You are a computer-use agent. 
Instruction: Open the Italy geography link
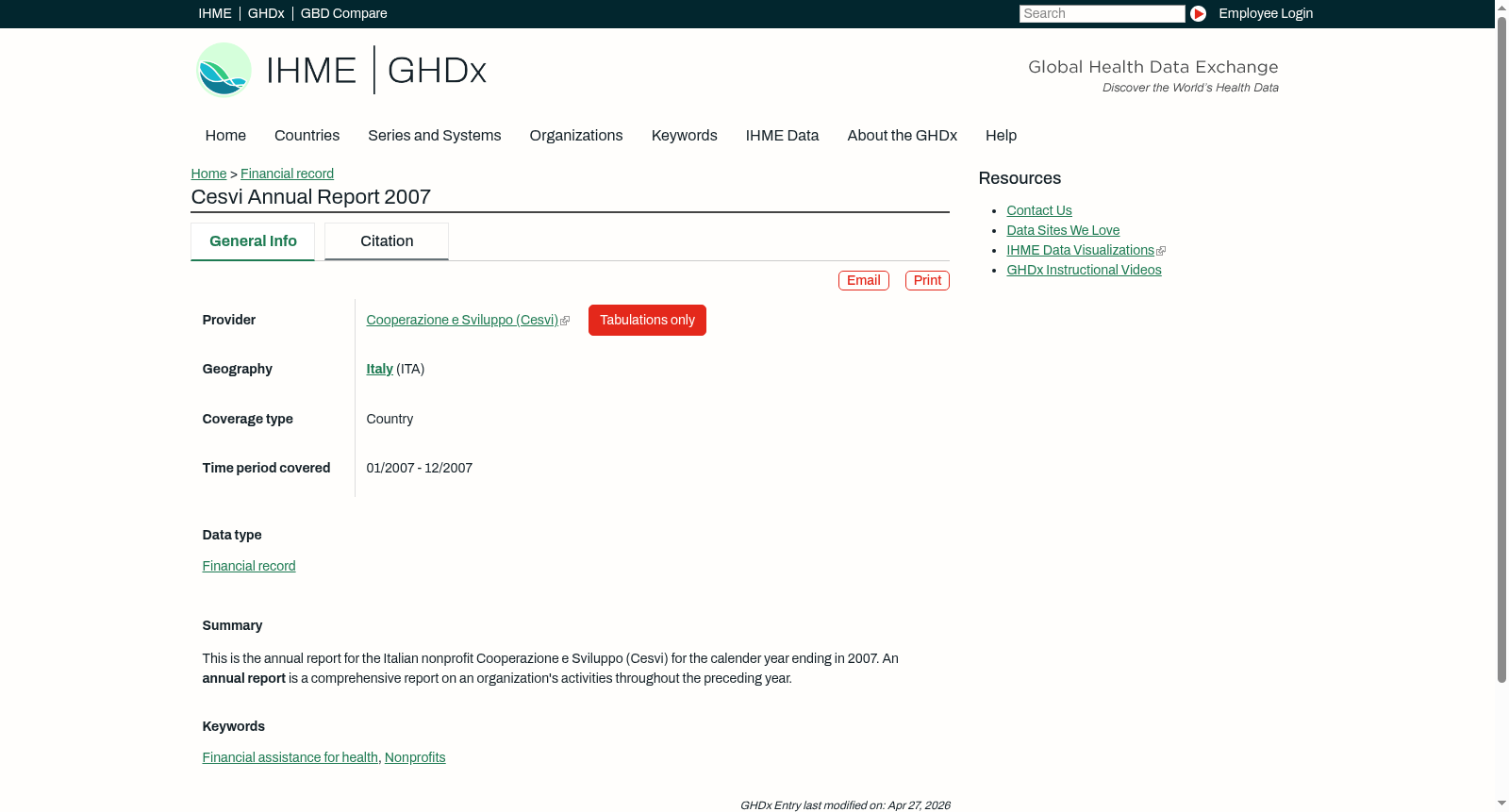[379, 369]
